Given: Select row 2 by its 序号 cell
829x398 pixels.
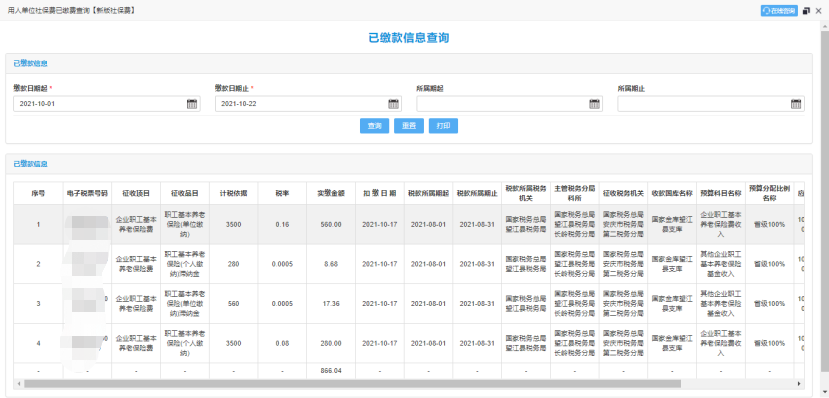Looking at the screenshot, I should pyautogui.click(x=38, y=264).
